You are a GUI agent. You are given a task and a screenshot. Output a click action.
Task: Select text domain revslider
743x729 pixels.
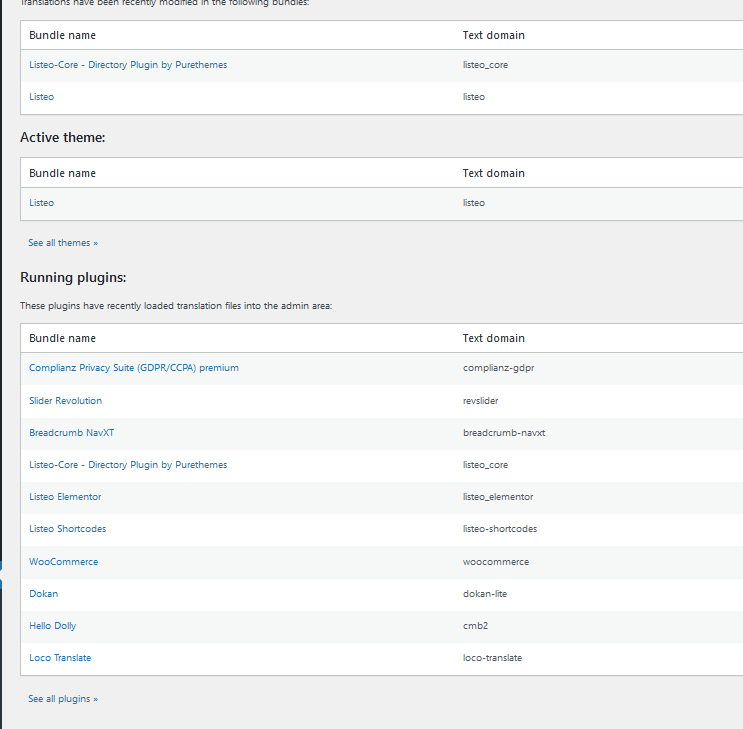[480, 401]
